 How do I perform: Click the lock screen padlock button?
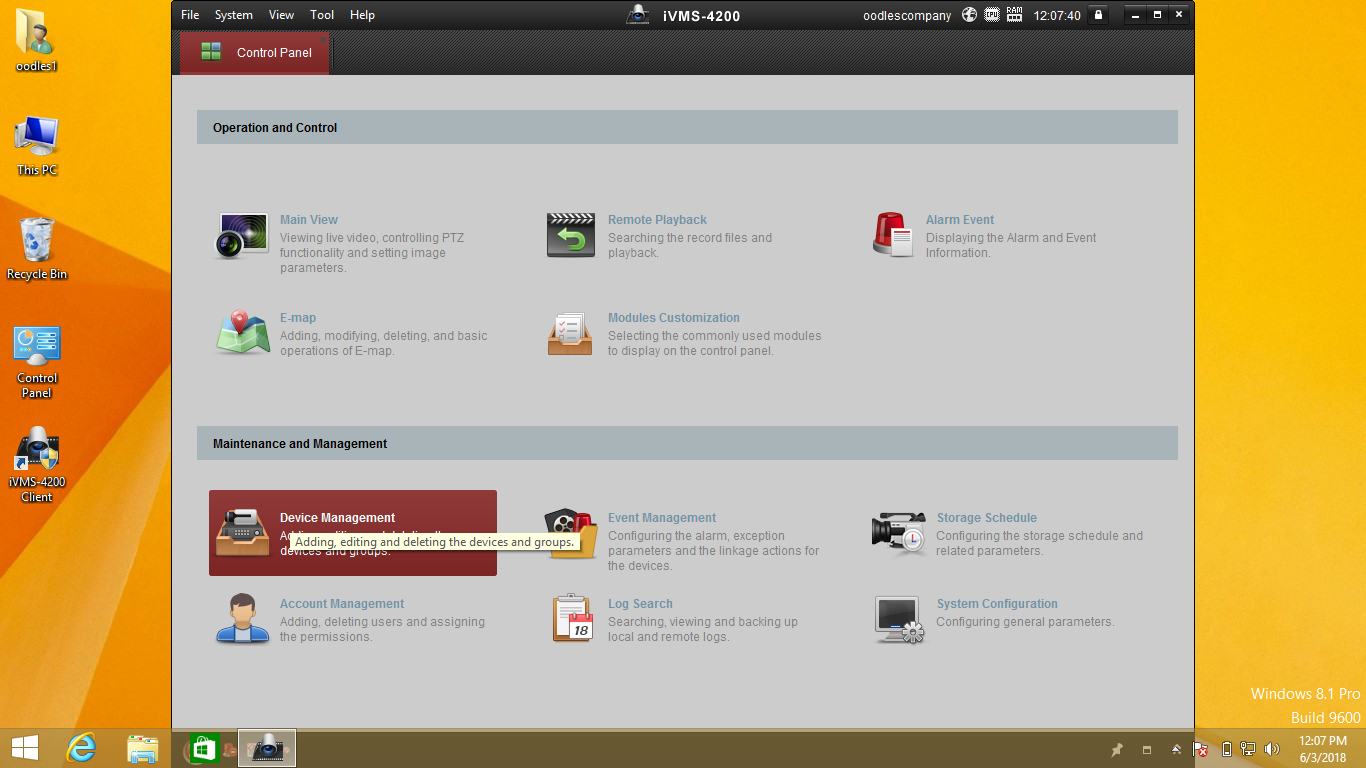click(1098, 15)
